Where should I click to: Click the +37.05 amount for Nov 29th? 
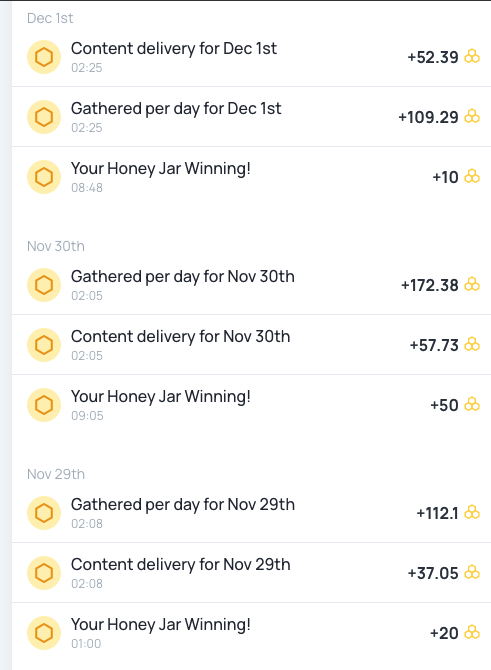point(433,573)
